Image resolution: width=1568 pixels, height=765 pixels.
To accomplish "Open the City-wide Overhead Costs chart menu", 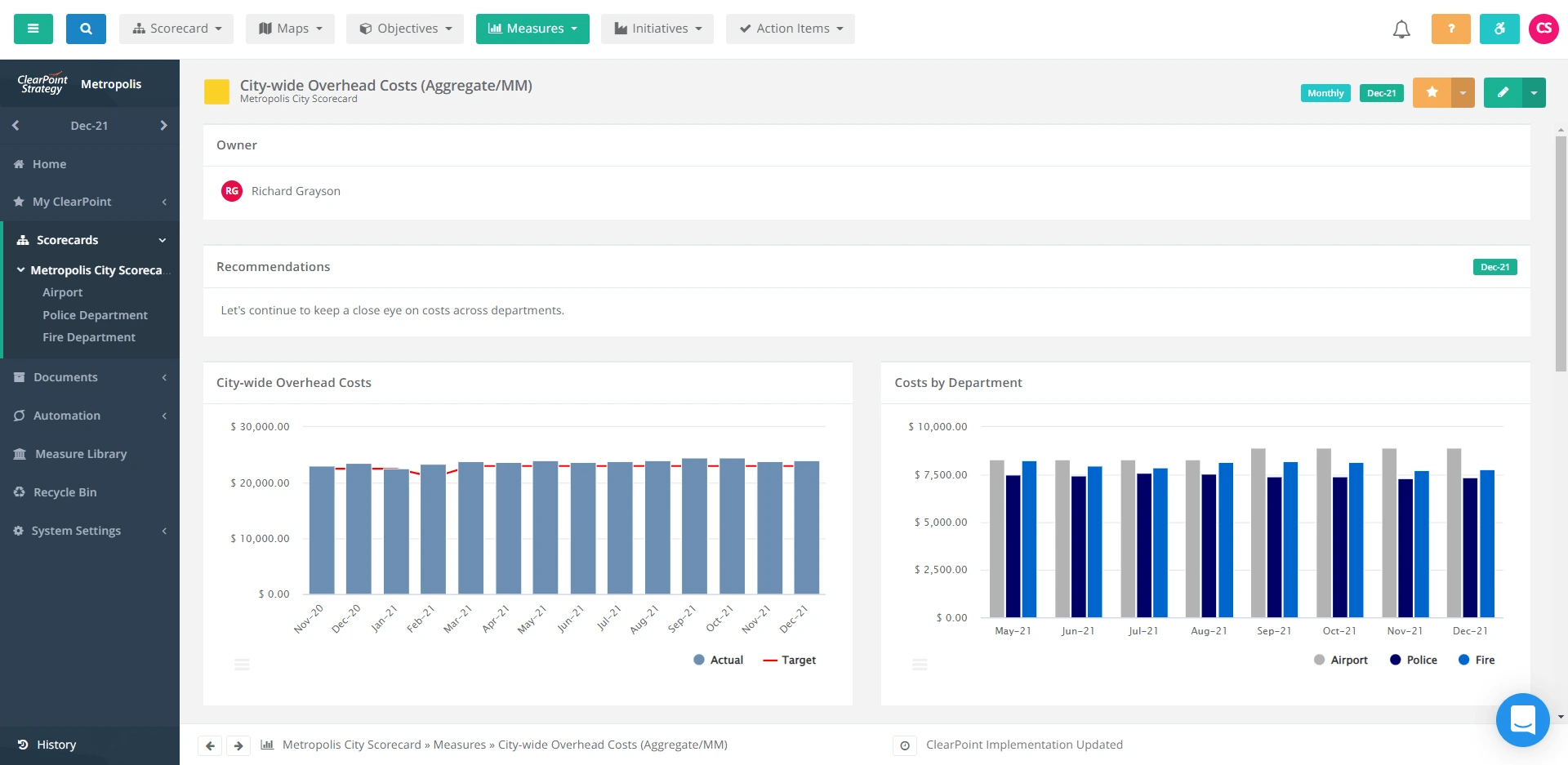I will (x=242, y=665).
